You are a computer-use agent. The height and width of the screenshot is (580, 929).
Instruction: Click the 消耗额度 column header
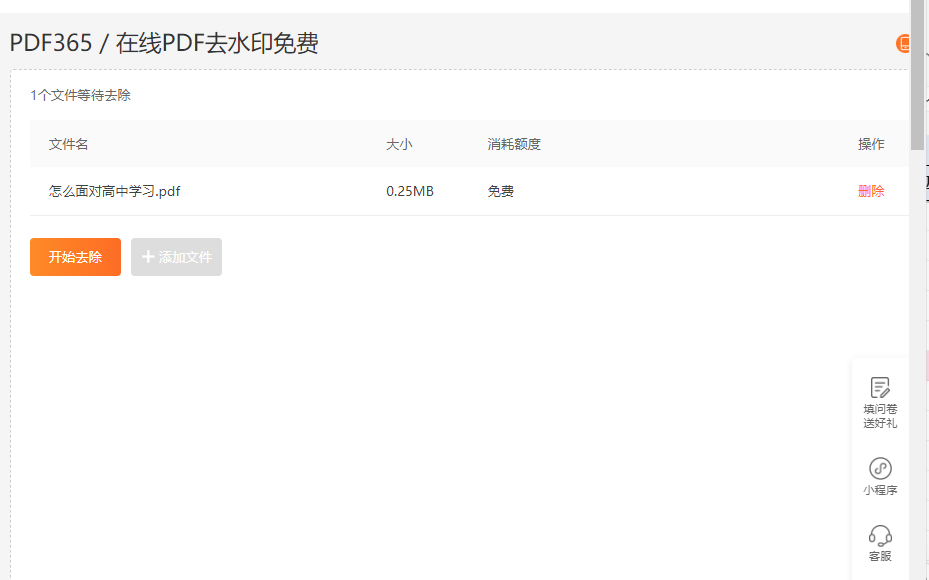click(x=514, y=144)
